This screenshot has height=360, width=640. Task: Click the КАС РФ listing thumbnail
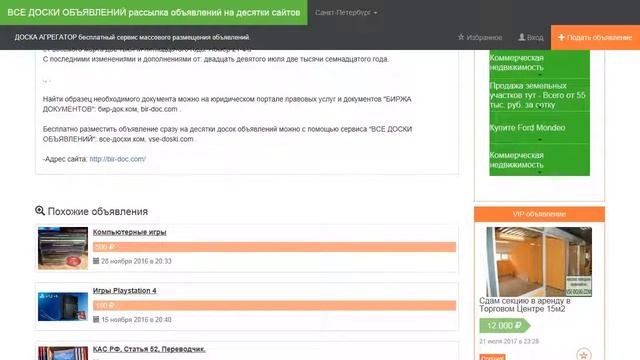point(63,353)
